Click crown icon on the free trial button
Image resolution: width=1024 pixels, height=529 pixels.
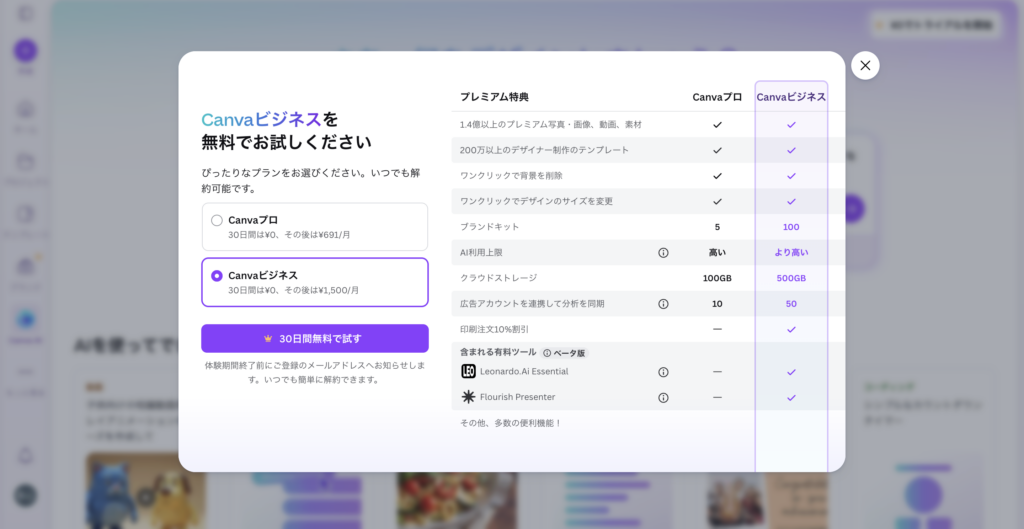(x=268, y=339)
